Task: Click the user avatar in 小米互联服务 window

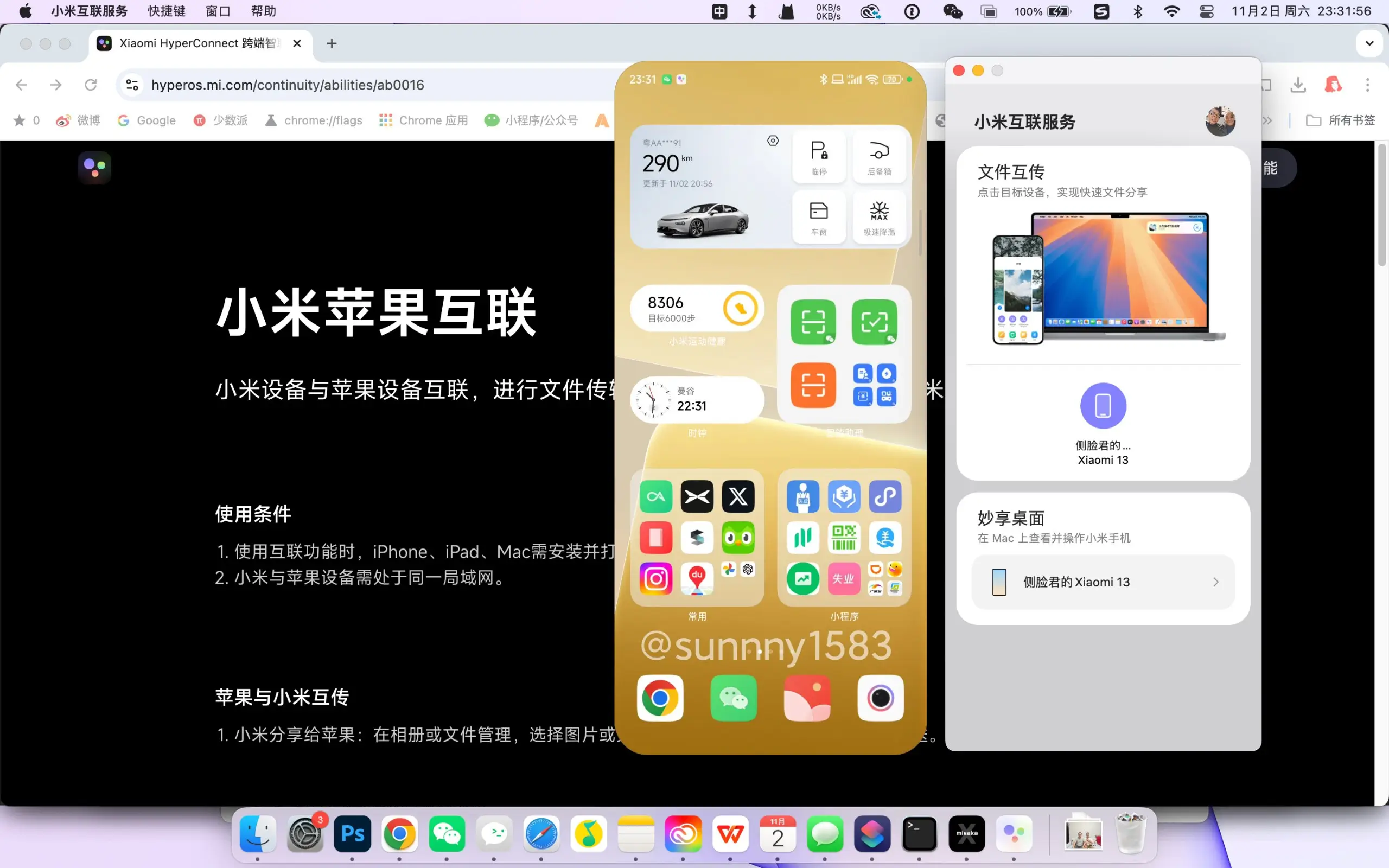Action: 1220,121
